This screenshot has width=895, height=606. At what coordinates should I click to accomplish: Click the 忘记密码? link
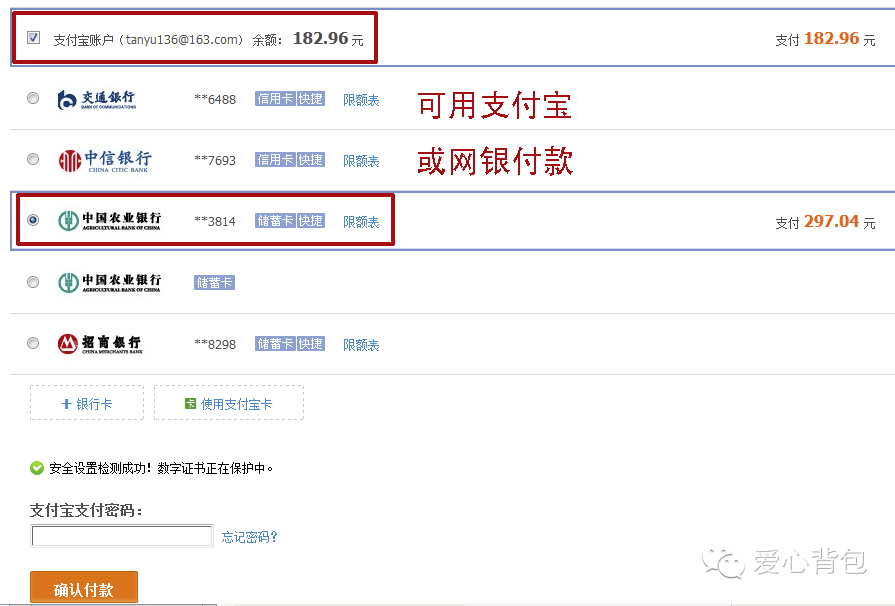(249, 537)
